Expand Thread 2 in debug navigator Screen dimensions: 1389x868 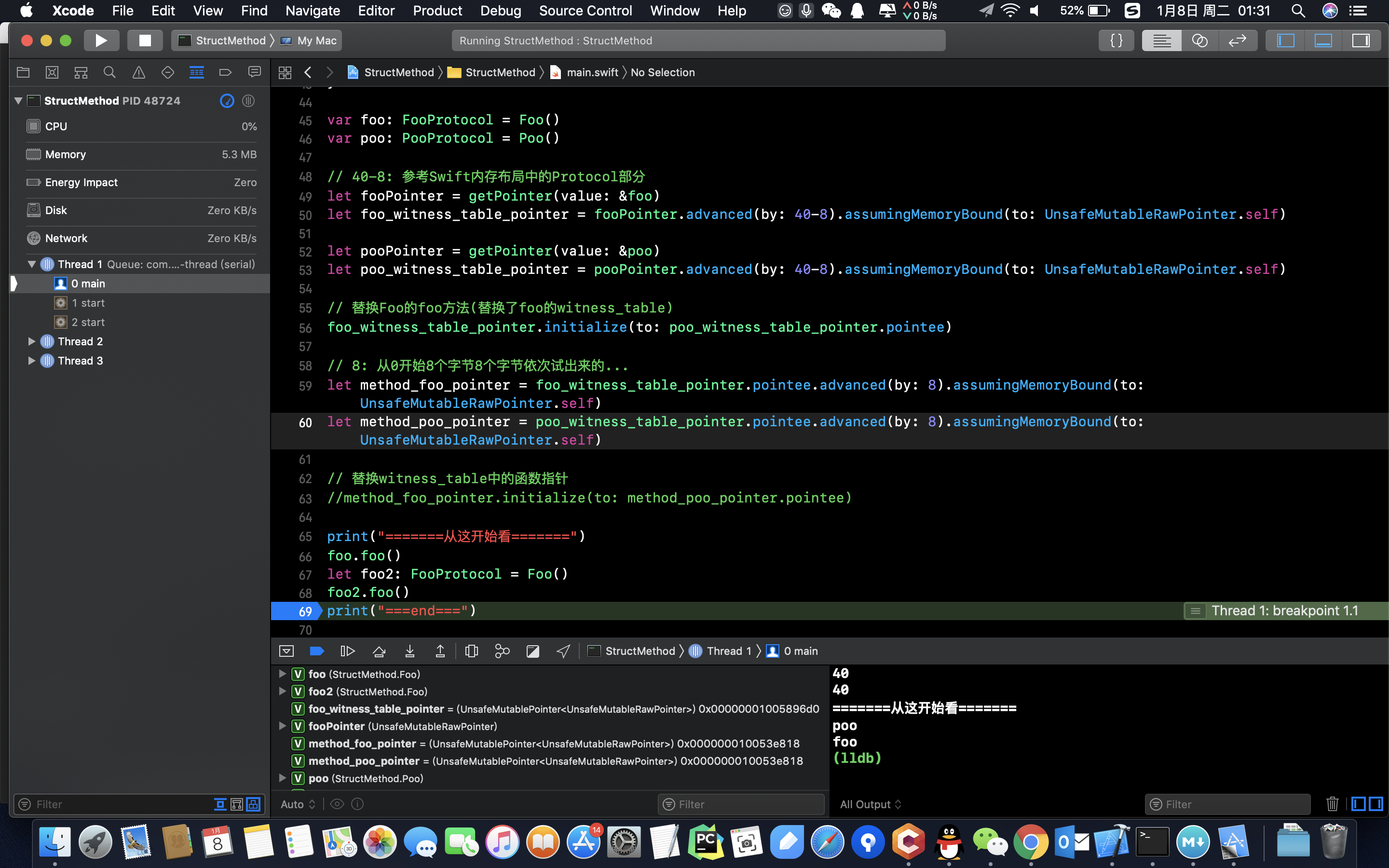pos(32,341)
